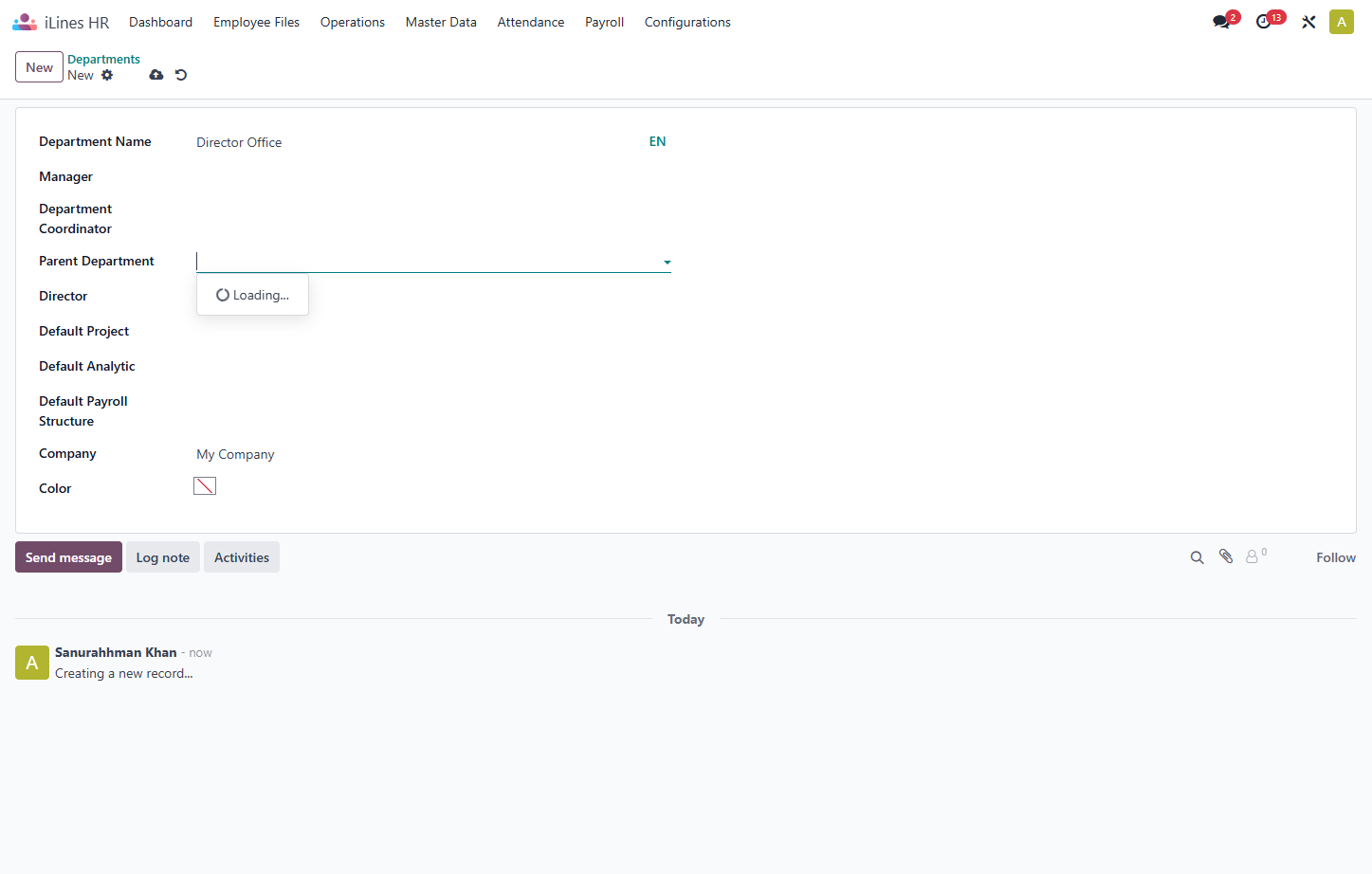Open the Configurations menu
This screenshot has height=874, width=1372.
(x=687, y=22)
